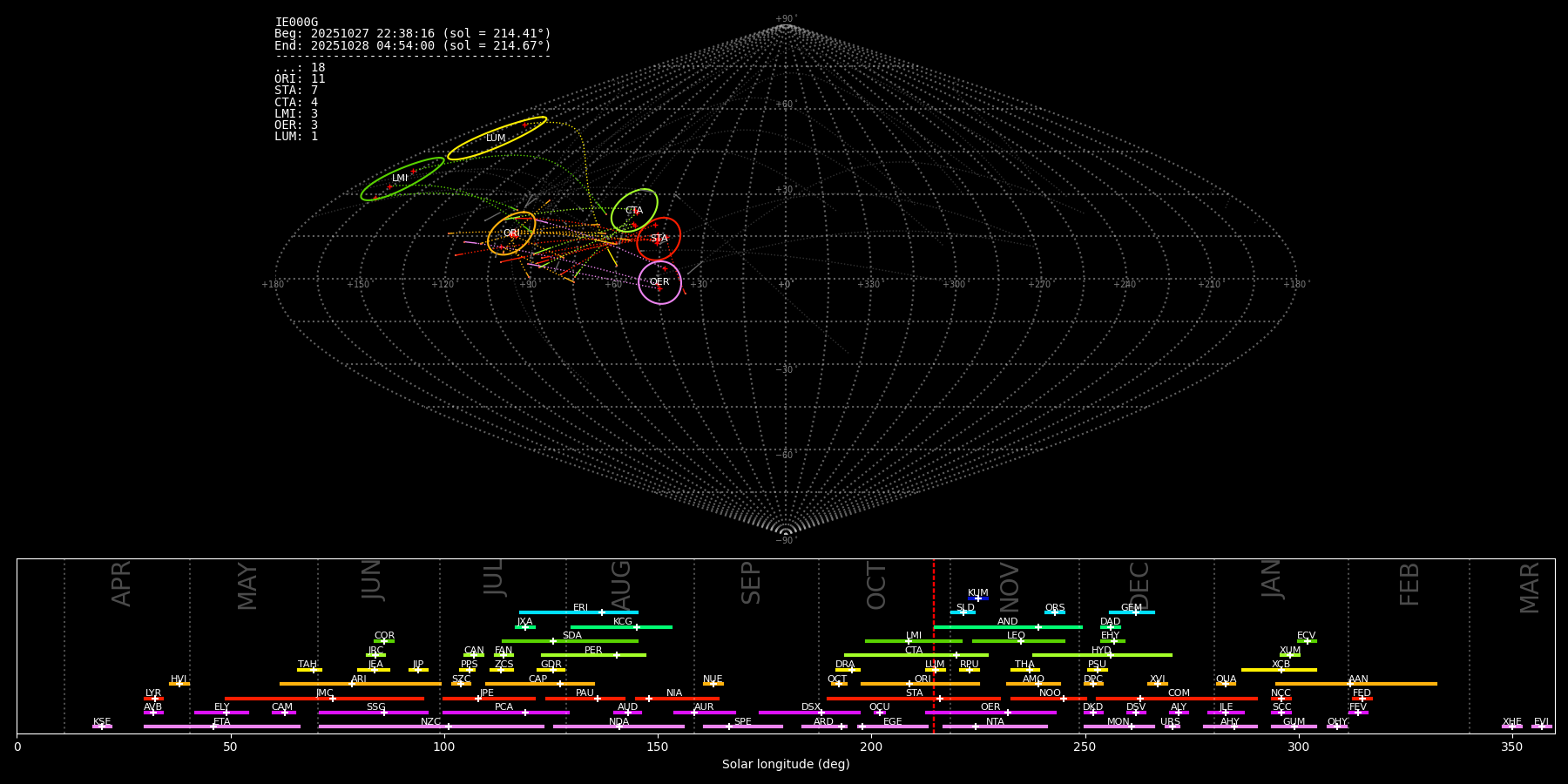Select the cyan ERI shower bar
The image size is (1568, 784).
pos(578,612)
